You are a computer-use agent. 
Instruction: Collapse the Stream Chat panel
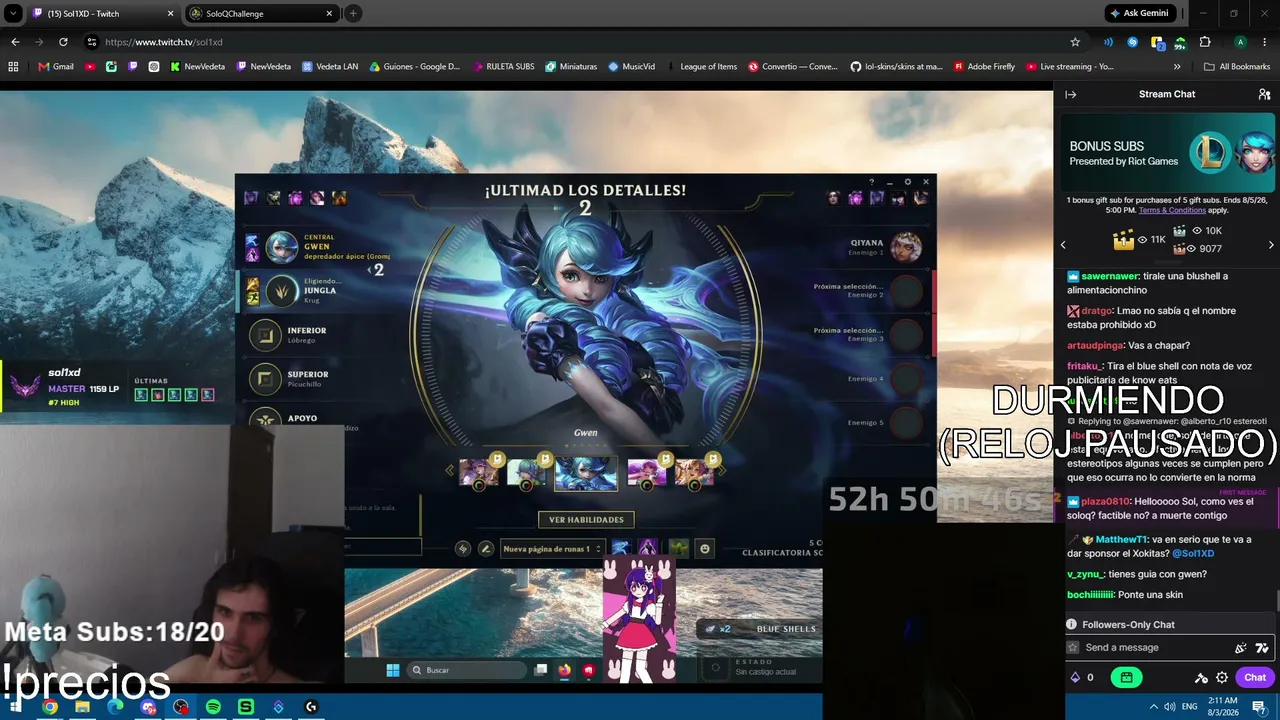(x=1070, y=94)
